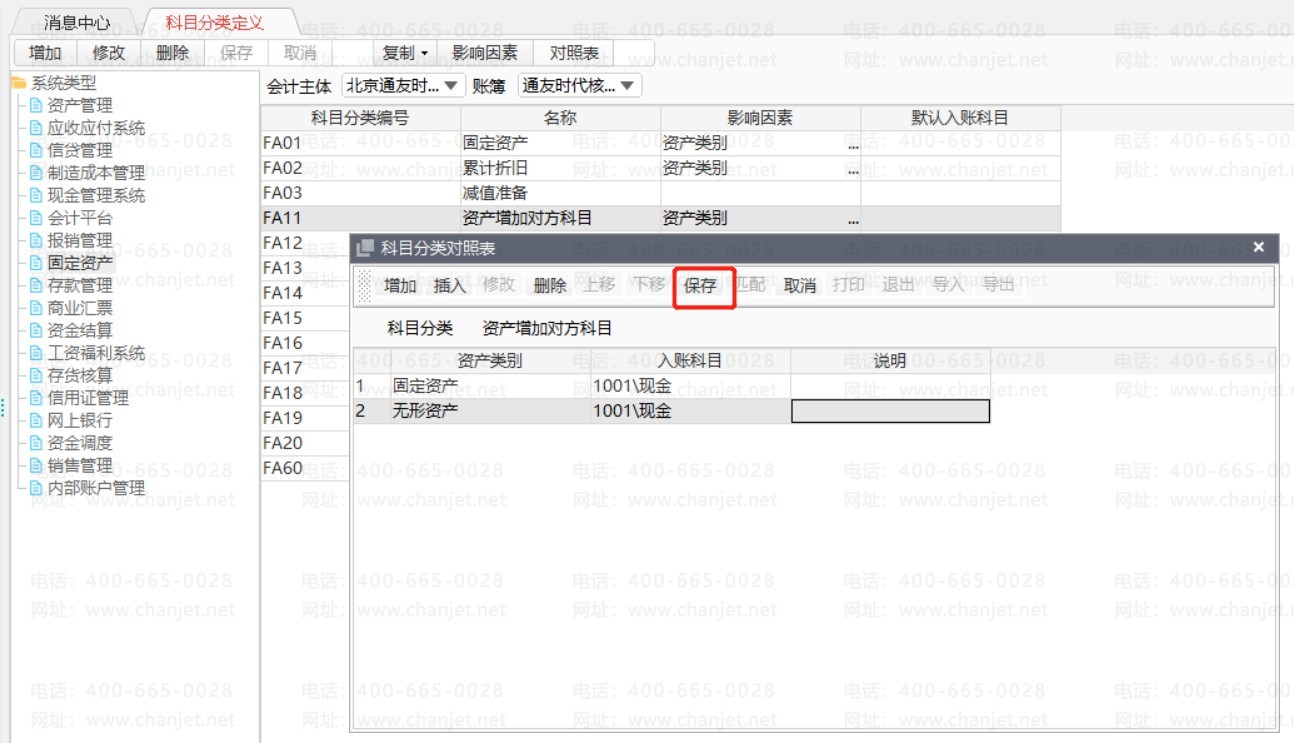
Task: Click 删除 in the main window toolbar
Action: tap(172, 53)
